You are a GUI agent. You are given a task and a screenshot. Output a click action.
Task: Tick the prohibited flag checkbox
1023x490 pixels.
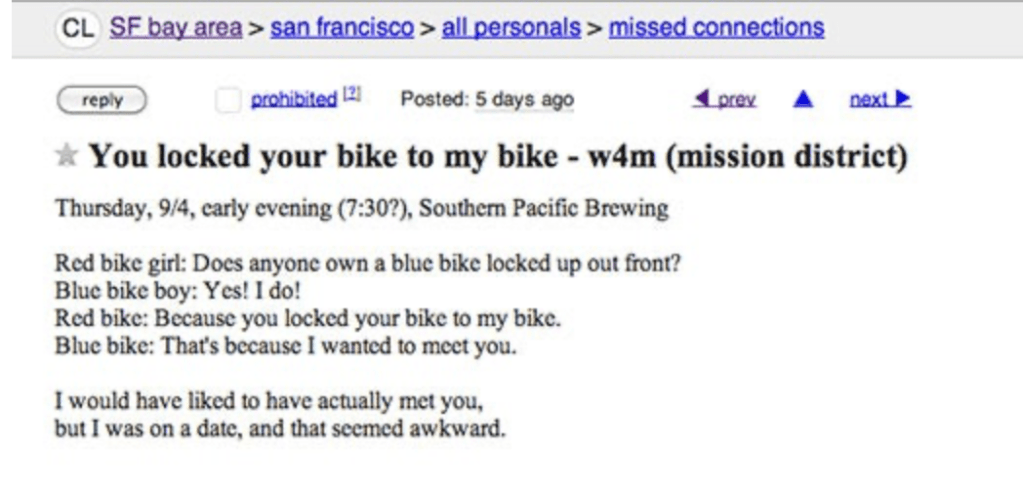(x=230, y=100)
